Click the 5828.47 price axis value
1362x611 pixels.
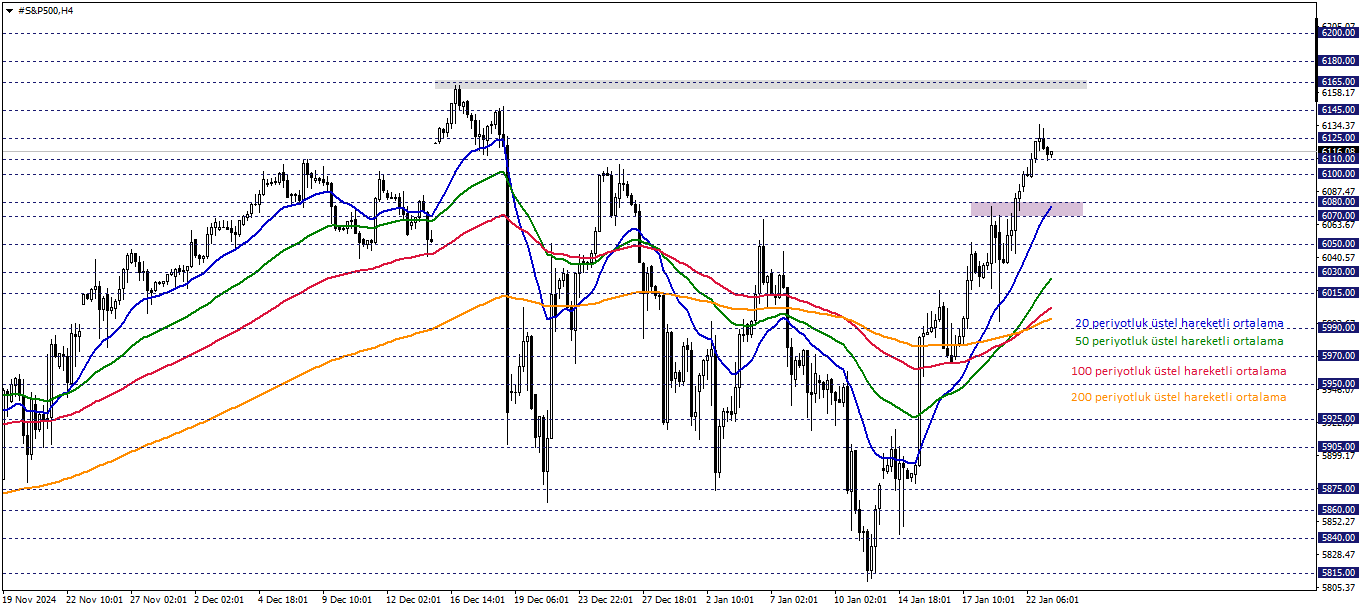coord(1338,554)
